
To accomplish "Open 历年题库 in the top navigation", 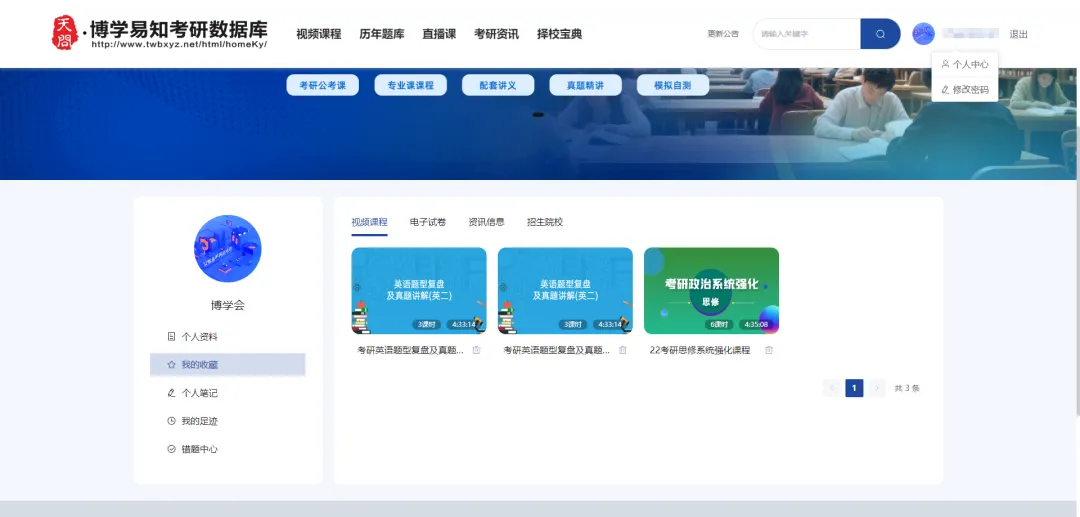I will (x=382, y=34).
